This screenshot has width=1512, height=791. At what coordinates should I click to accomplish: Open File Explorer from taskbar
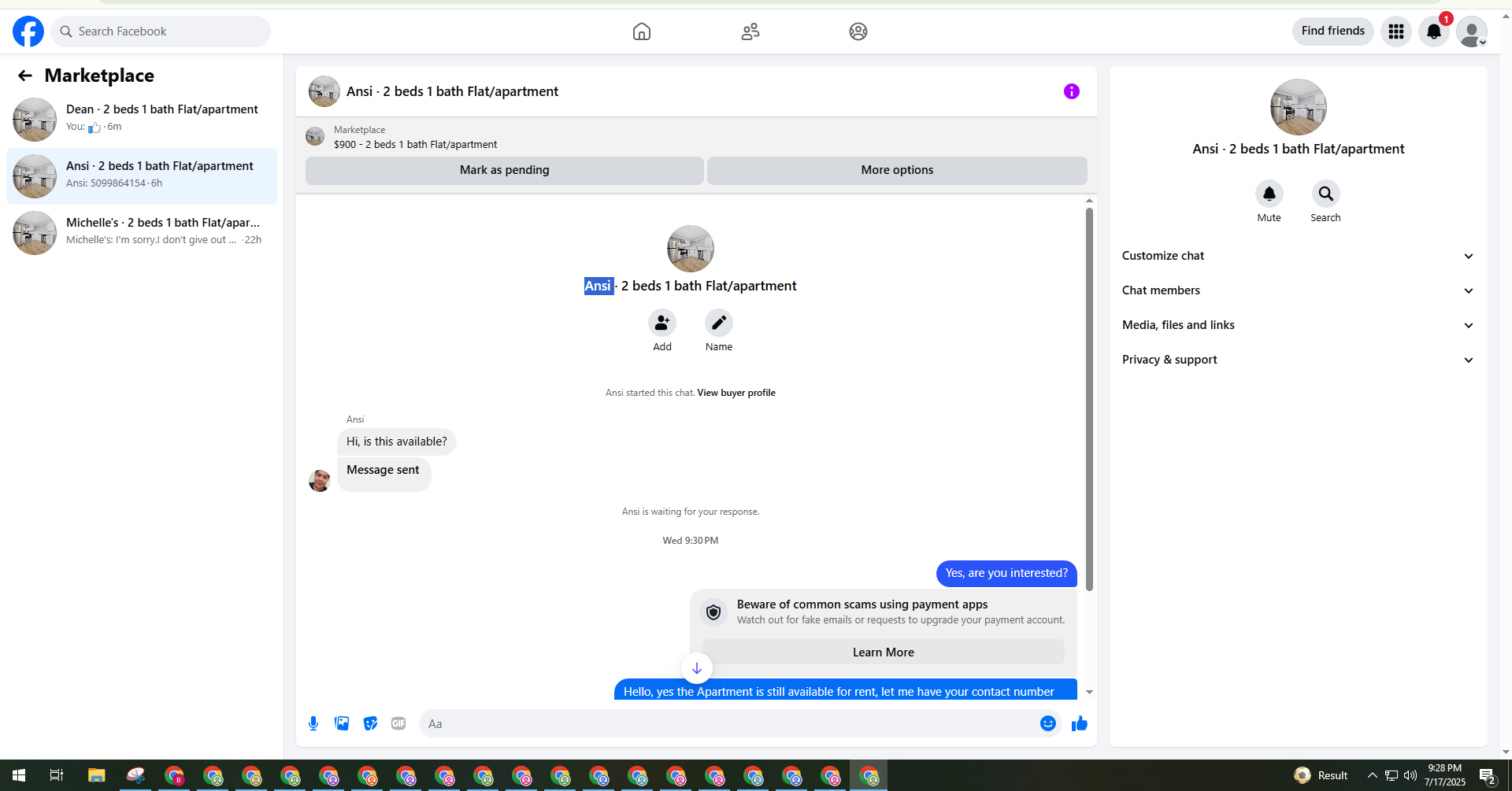(96, 775)
